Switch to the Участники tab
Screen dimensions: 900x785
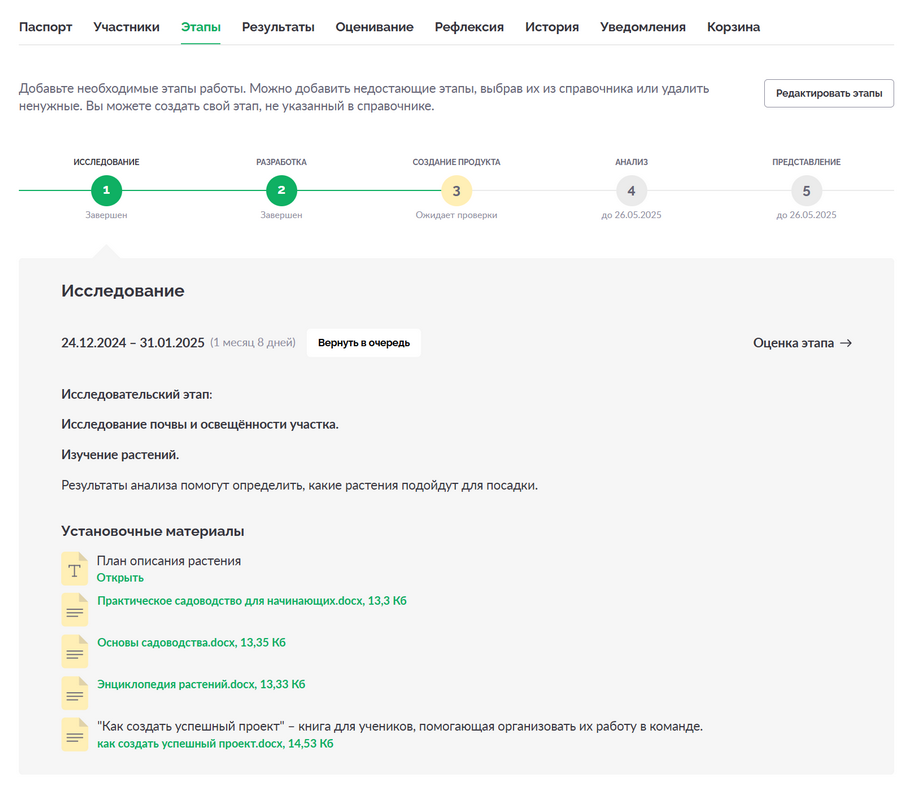(x=126, y=27)
